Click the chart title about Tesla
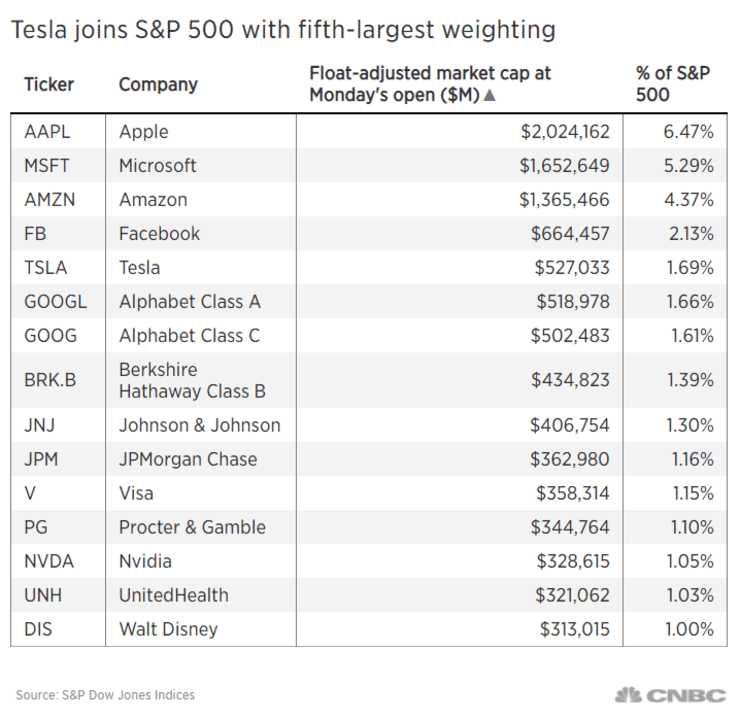740x718 pixels. 282,31
